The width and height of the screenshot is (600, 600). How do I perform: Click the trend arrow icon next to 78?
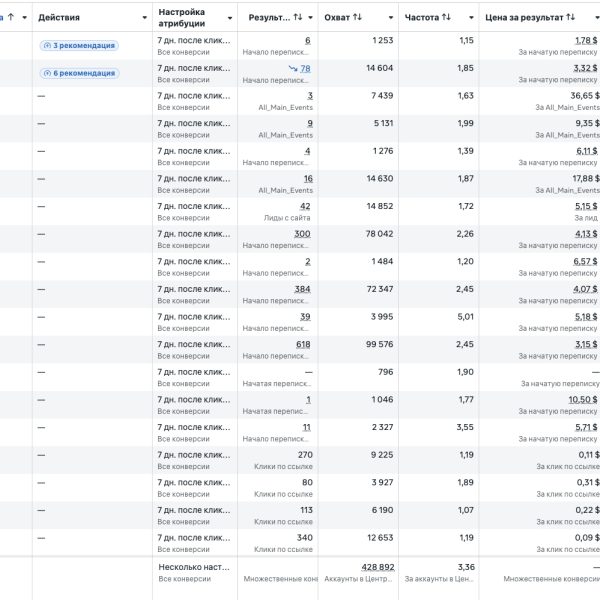click(293, 68)
